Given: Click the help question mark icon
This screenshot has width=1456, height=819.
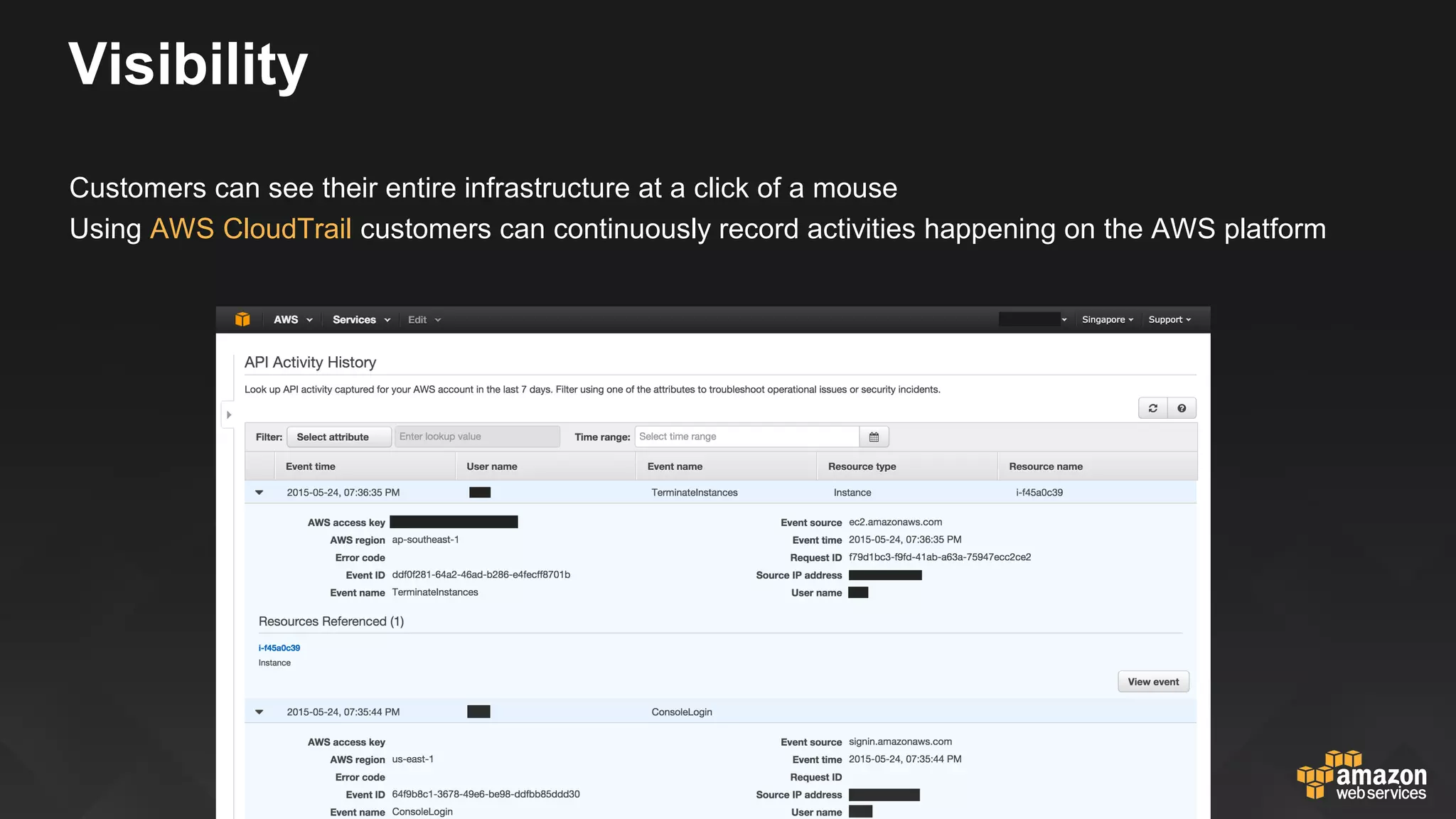Looking at the screenshot, I should tap(1182, 408).
